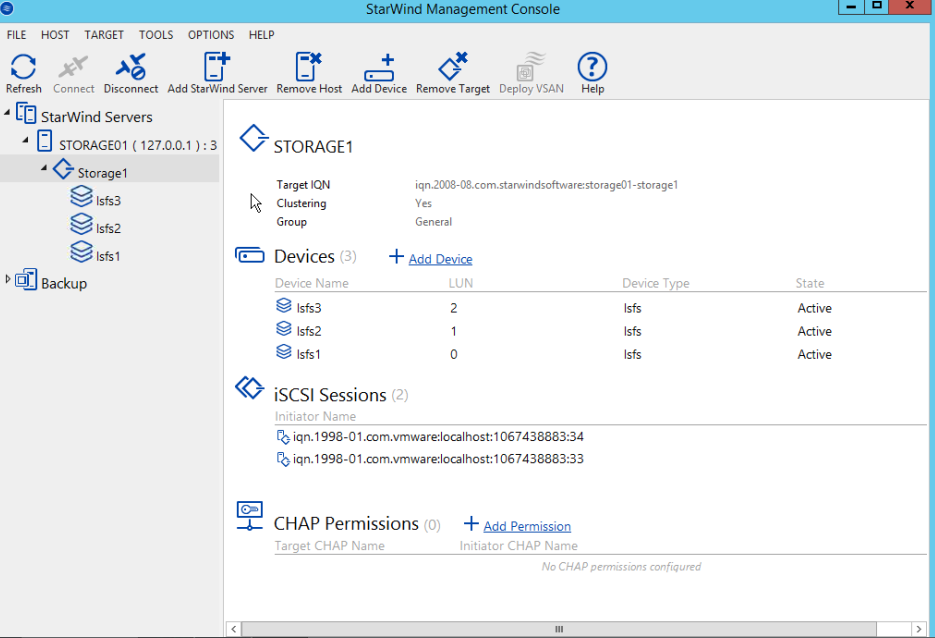The height and width of the screenshot is (638, 935).
Task: Select lsfs3 label in tree
Action: coord(108,200)
